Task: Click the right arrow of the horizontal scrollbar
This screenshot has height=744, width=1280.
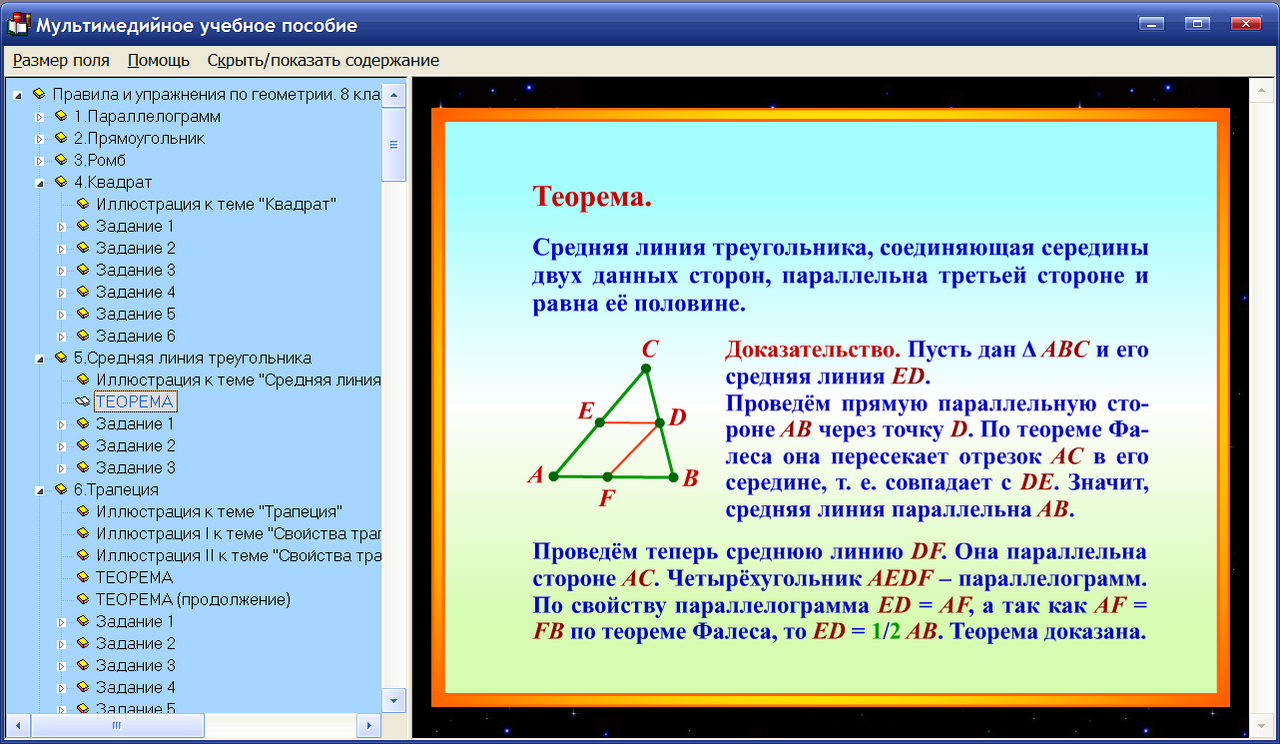Action: (370, 723)
